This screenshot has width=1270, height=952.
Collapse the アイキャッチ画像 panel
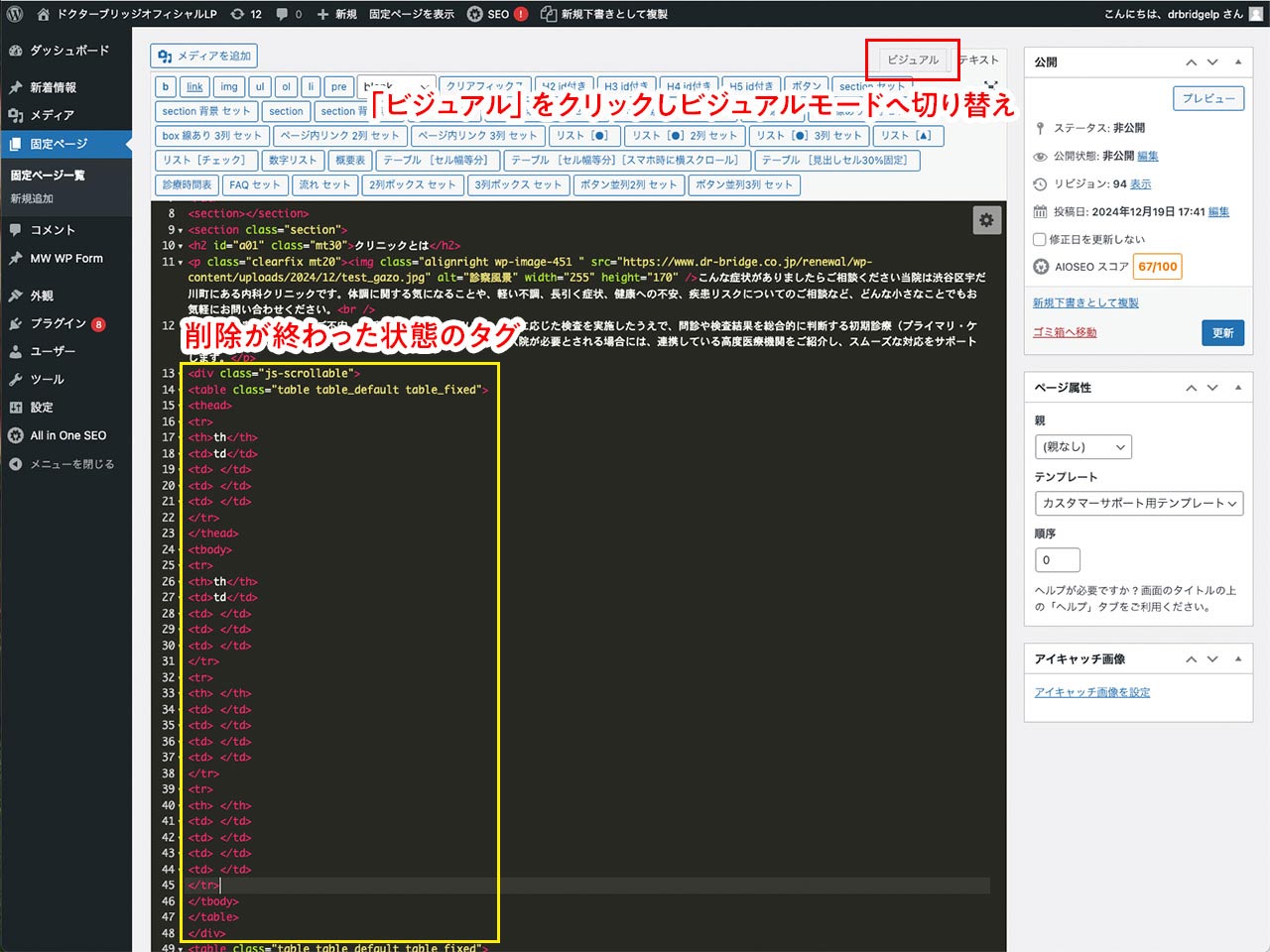pos(1238,658)
